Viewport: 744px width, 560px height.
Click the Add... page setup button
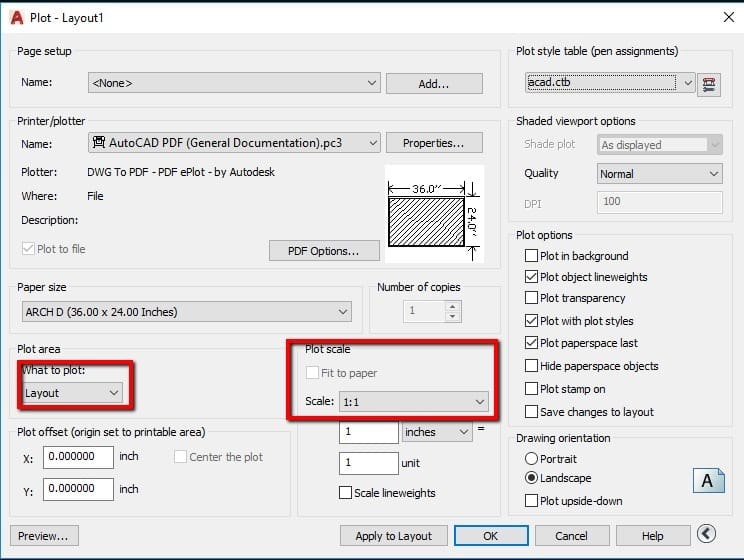click(x=434, y=84)
